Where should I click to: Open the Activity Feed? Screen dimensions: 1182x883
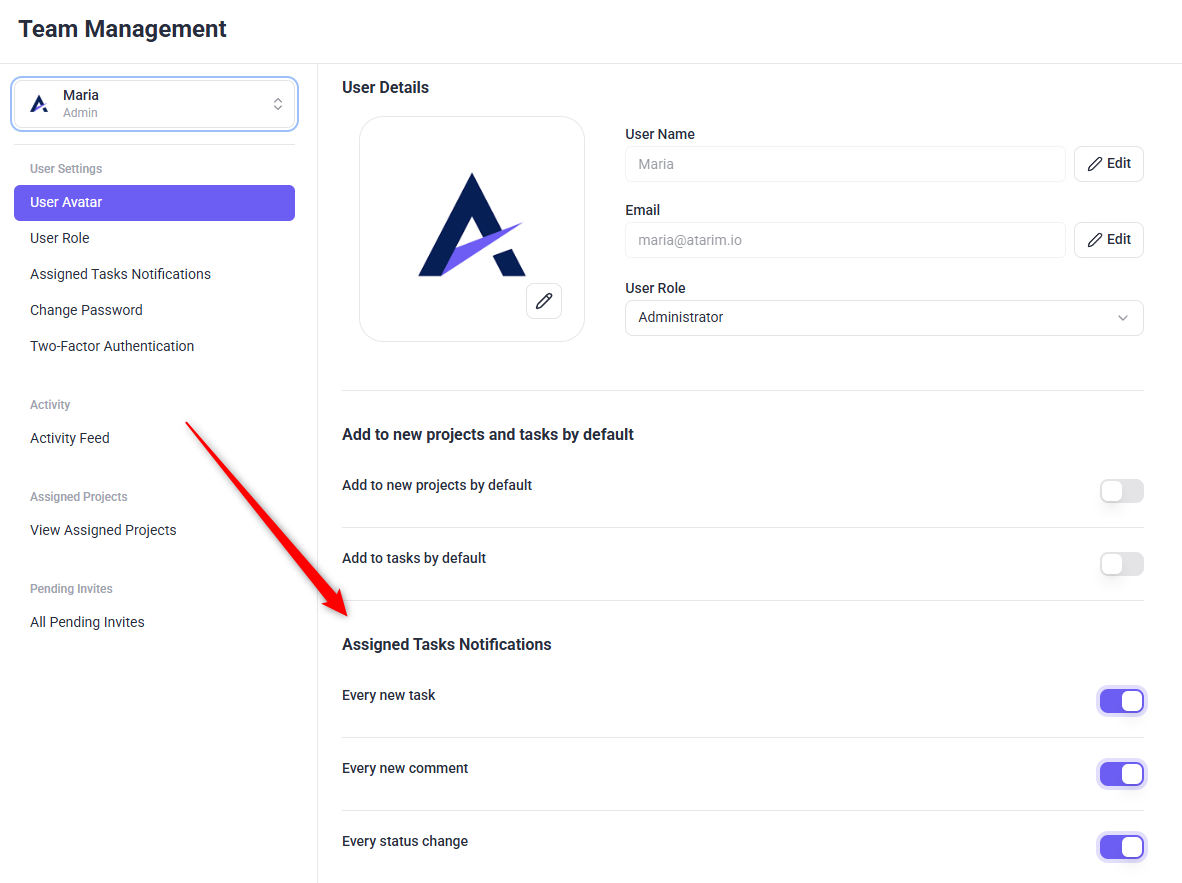tap(70, 438)
